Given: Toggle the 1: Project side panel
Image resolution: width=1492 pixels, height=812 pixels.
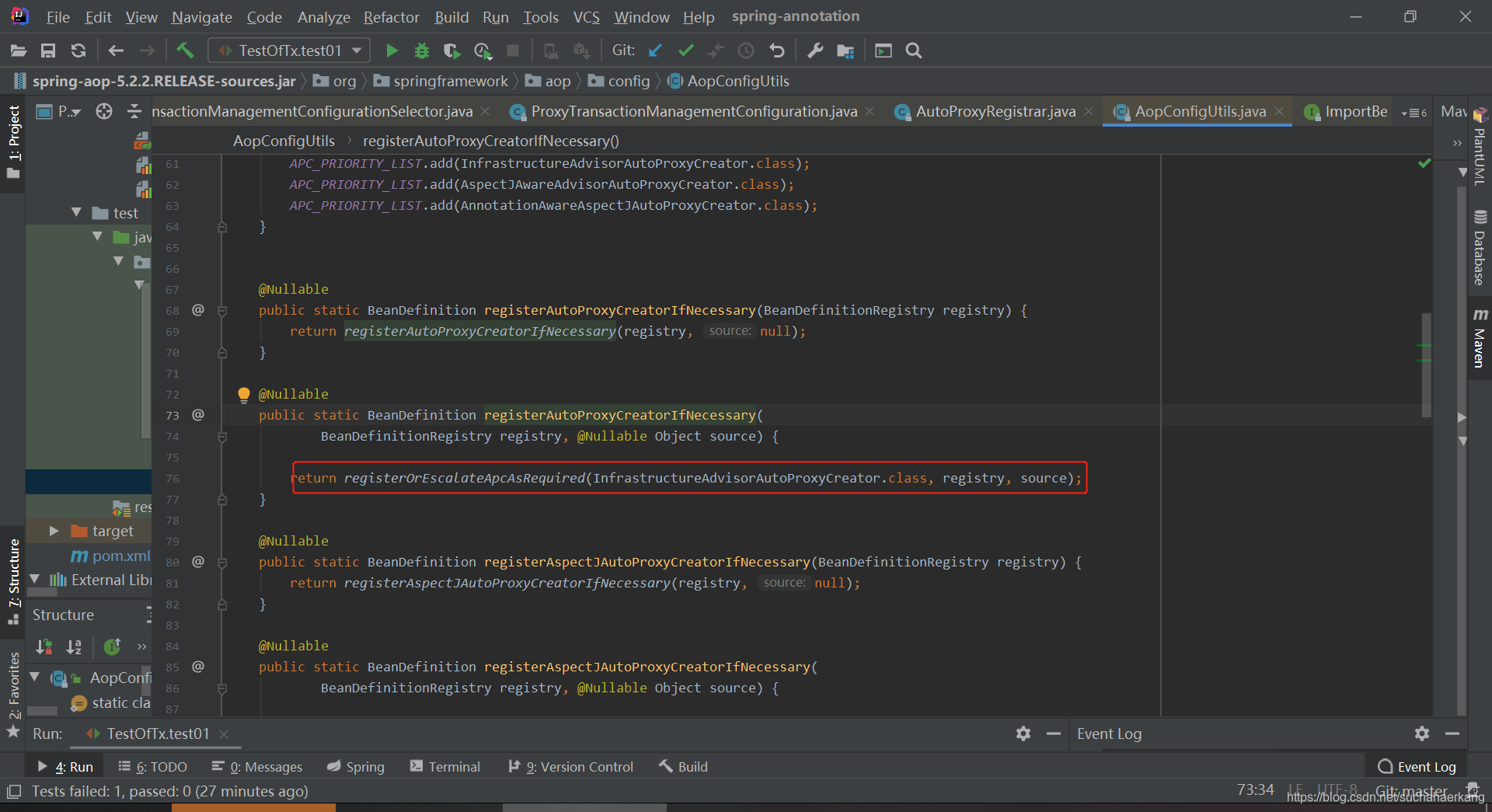Looking at the screenshot, I should pyautogui.click(x=13, y=141).
